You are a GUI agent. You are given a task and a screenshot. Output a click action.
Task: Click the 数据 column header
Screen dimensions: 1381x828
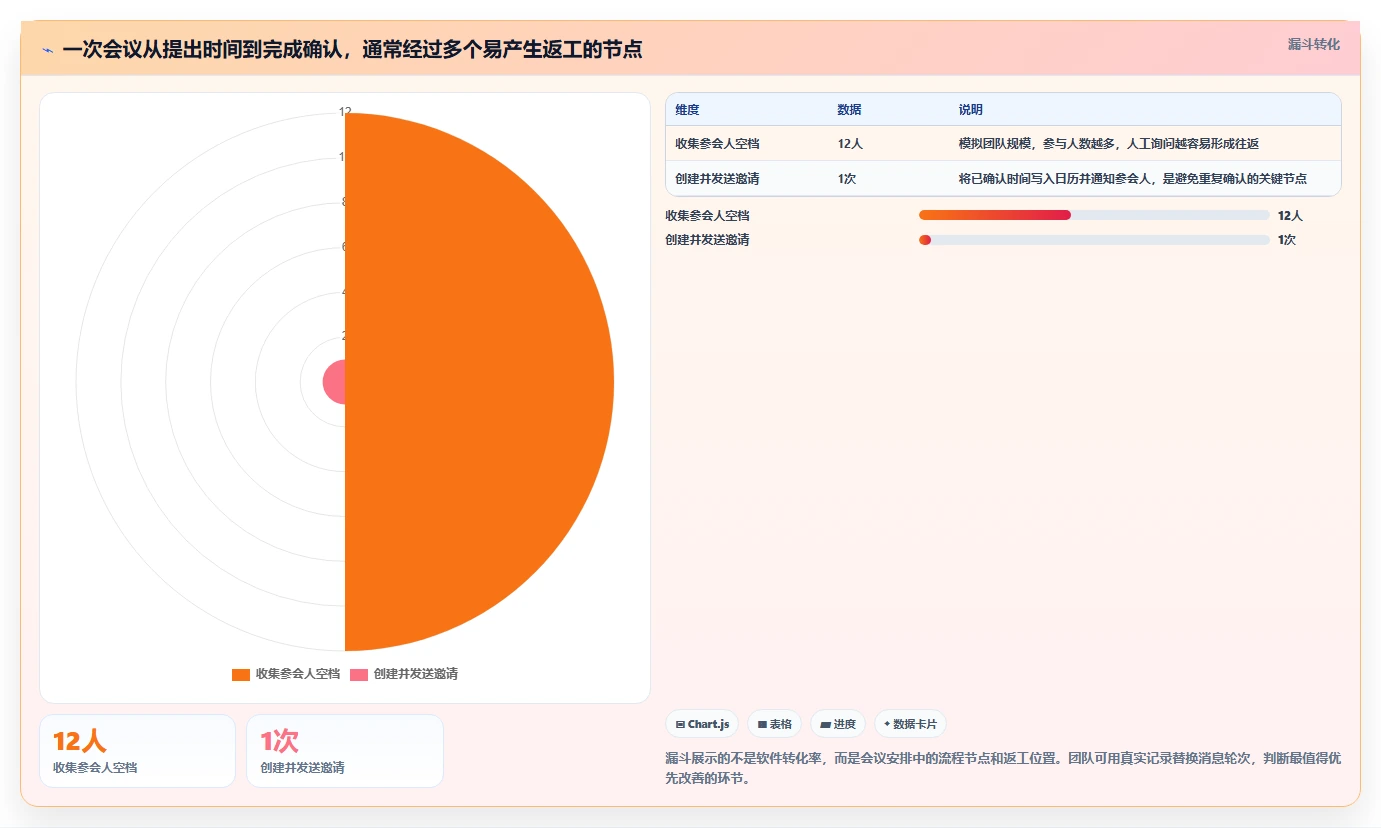pos(849,110)
